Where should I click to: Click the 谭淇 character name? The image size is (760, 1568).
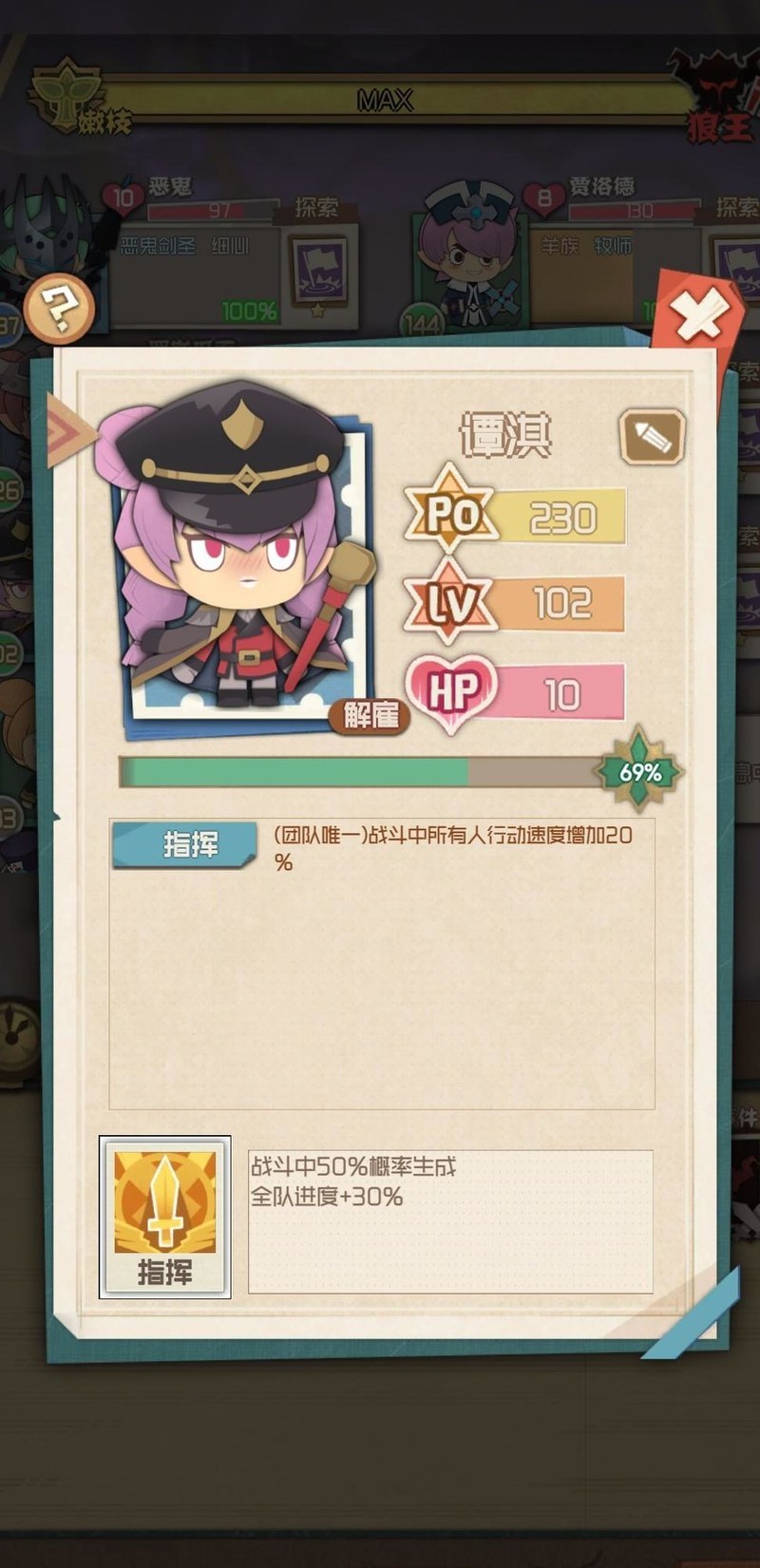point(506,434)
